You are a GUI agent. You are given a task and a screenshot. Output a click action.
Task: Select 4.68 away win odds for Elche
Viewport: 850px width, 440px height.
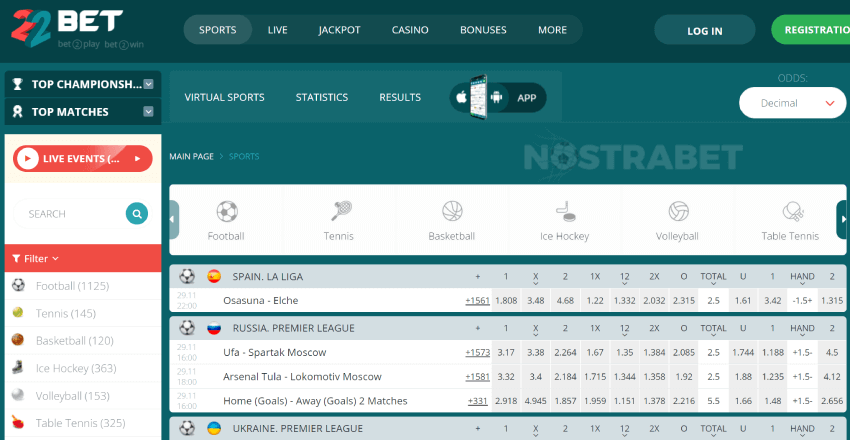(x=565, y=300)
